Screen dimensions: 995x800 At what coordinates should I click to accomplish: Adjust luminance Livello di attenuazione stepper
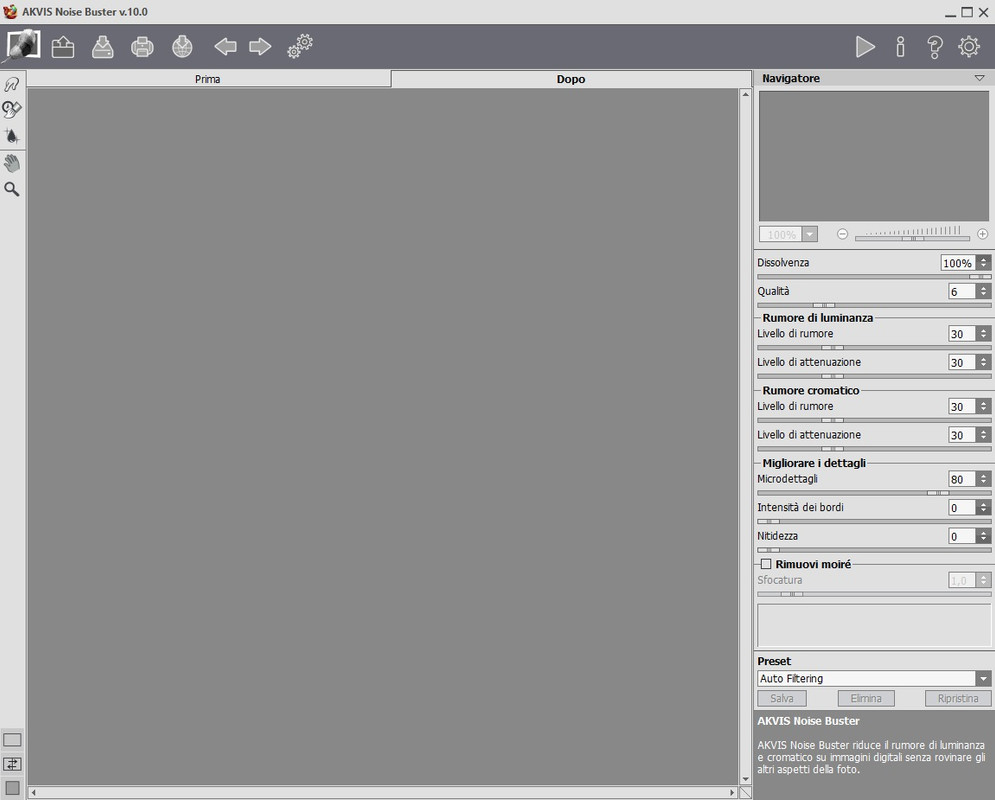point(984,362)
